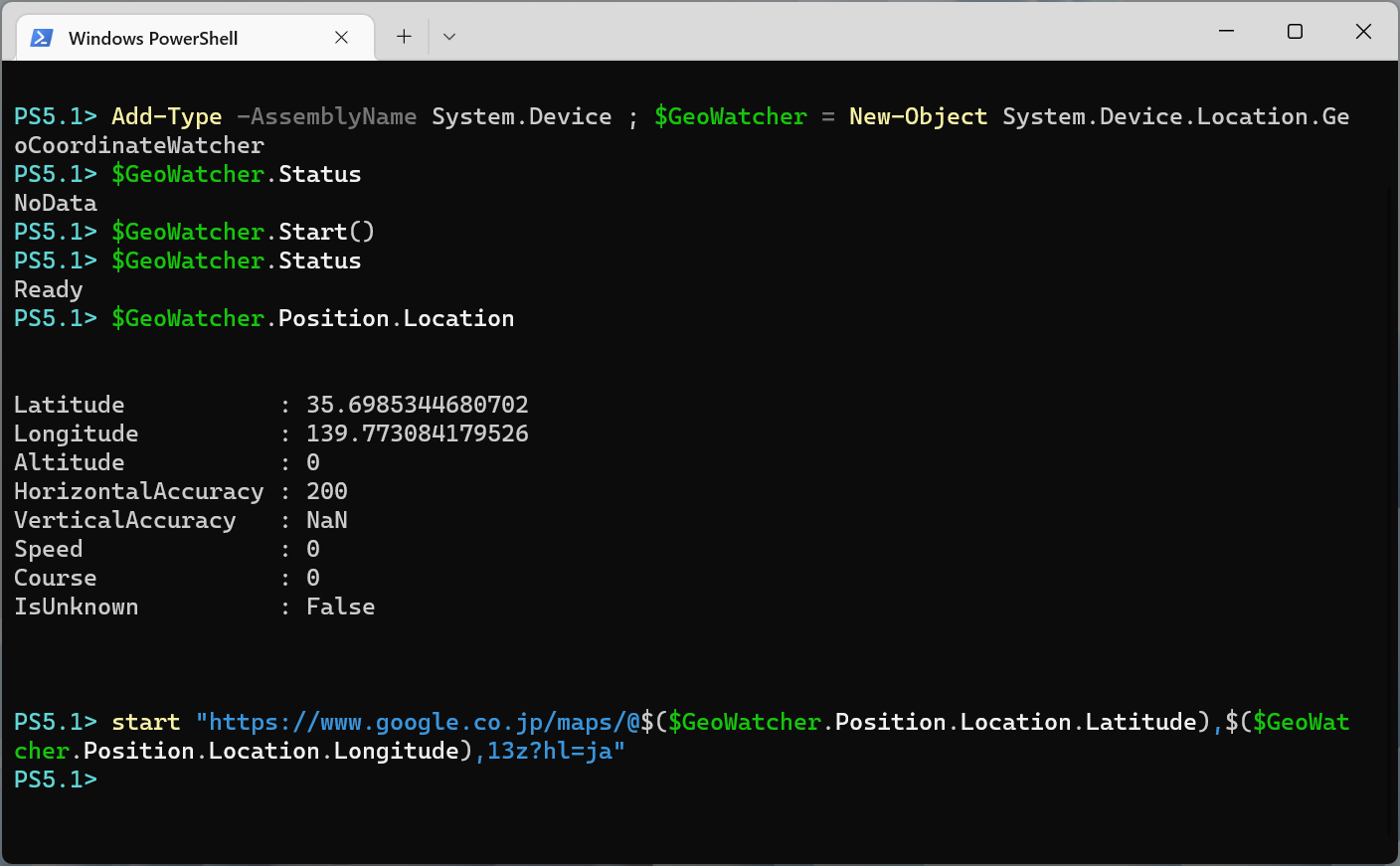Click the IsUnknown value False
This screenshot has width=1400, height=866.
(x=340, y=606)
